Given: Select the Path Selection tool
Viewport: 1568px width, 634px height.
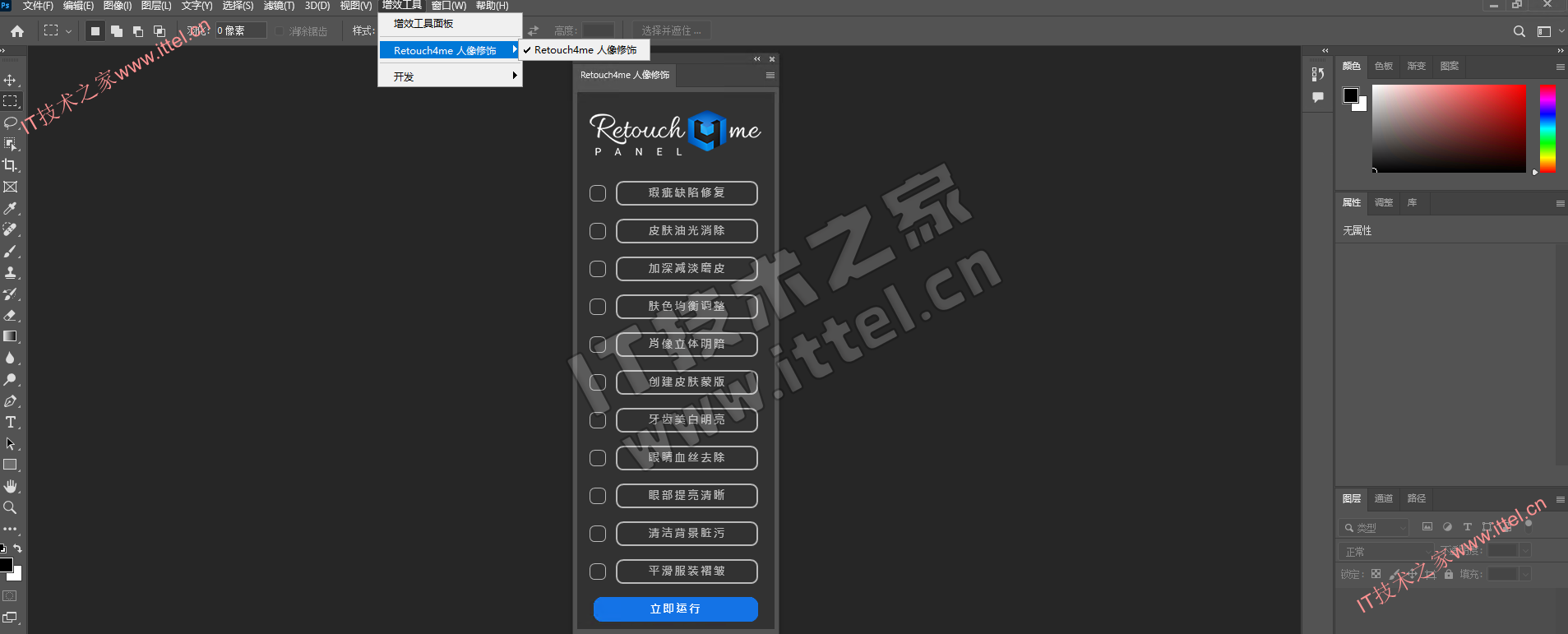Looking at the screenshot, I should pyautogui.click(x=10, y=443).
